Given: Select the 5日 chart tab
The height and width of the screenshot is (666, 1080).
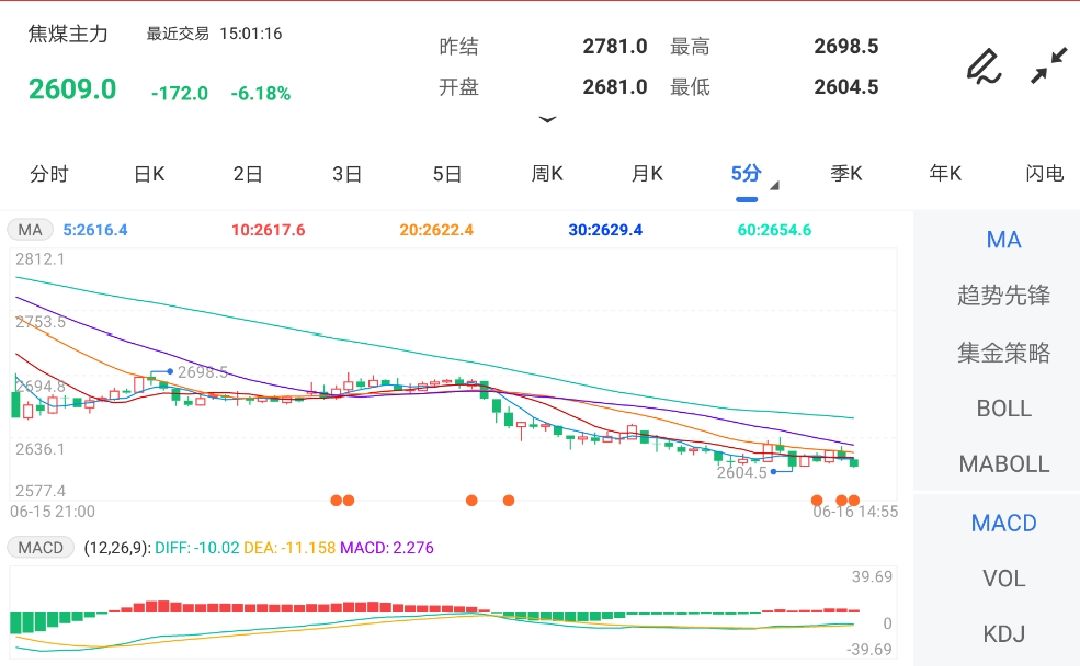Looking at the screenshot, I should tap(447, 174).
